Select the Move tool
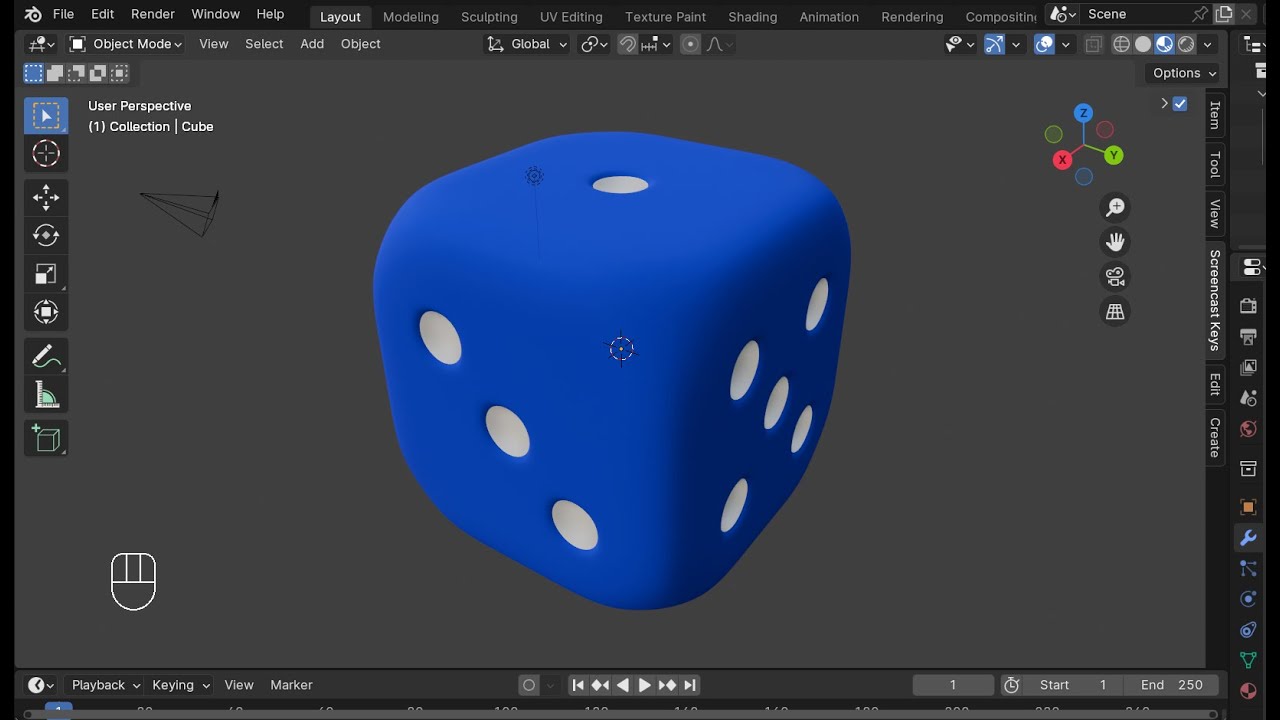Viewport: 1280px width, 720px height. tap(46, 197)
